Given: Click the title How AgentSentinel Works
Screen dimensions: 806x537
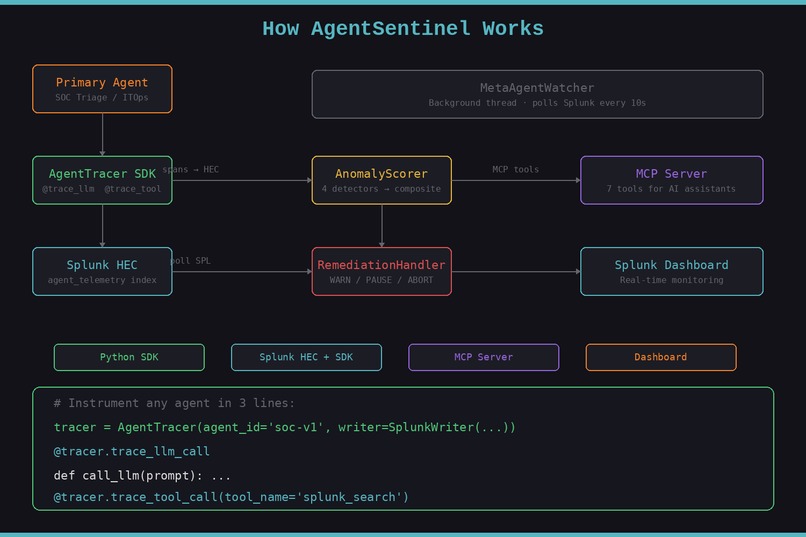Looking at the screenshot, I should tap(403, 29).
